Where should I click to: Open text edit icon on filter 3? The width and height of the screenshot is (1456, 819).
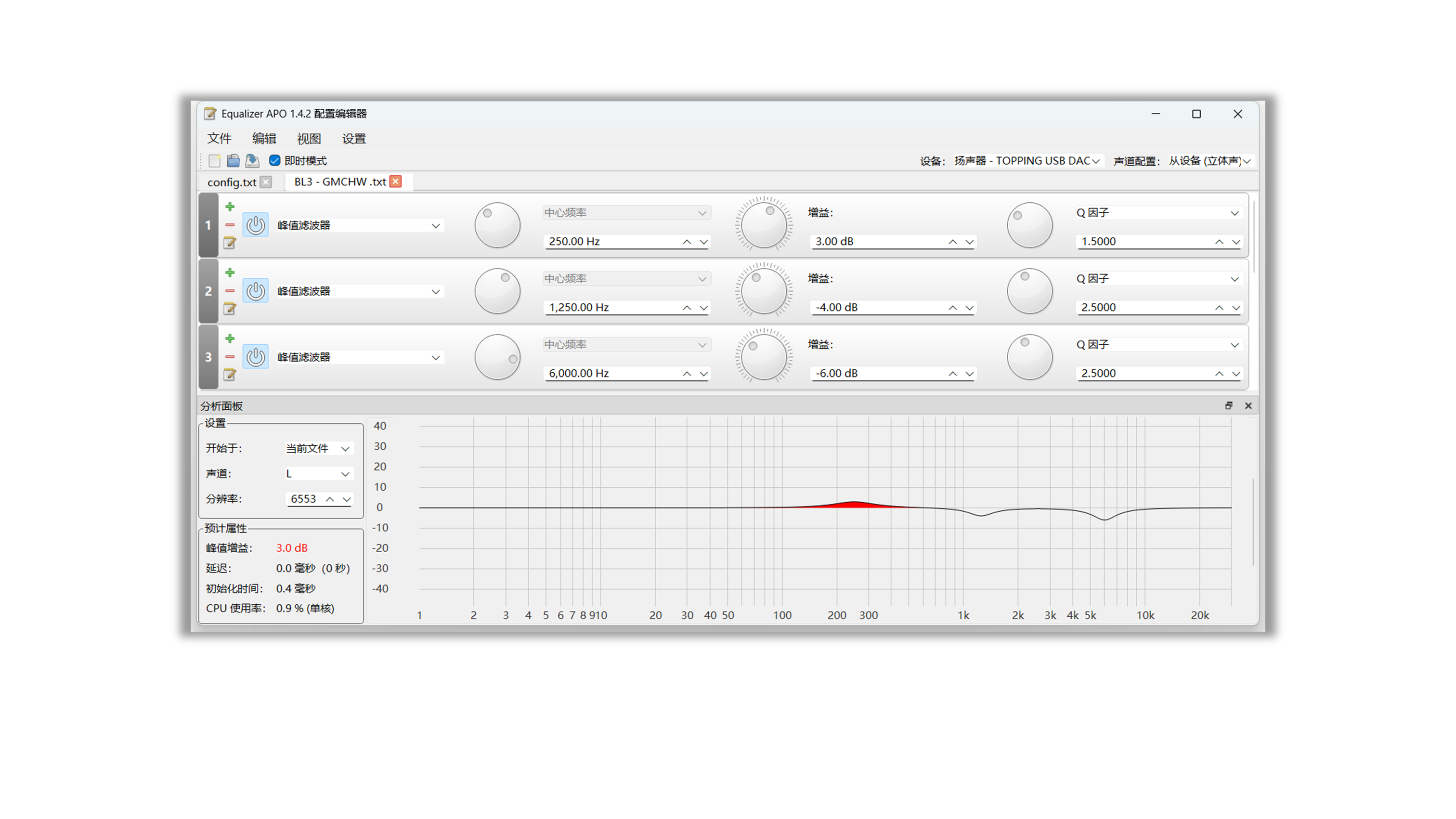(230, 375)
